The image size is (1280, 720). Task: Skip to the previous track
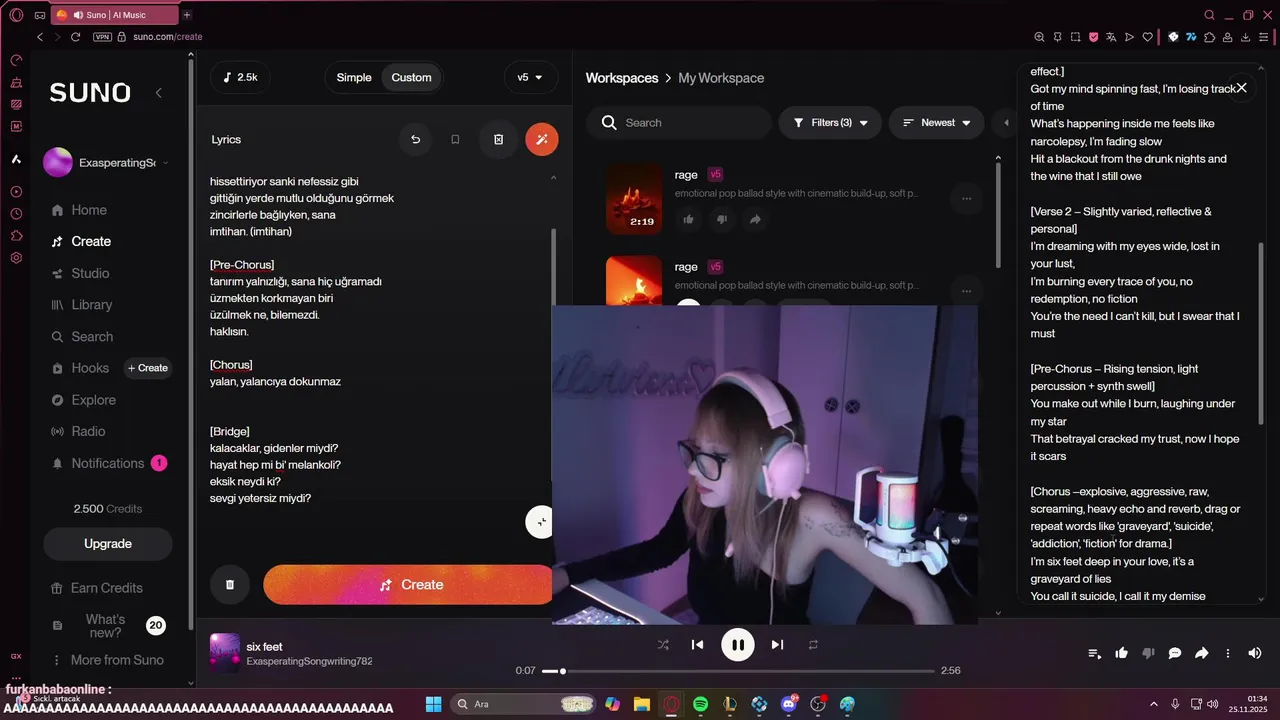tap(698, 645)
